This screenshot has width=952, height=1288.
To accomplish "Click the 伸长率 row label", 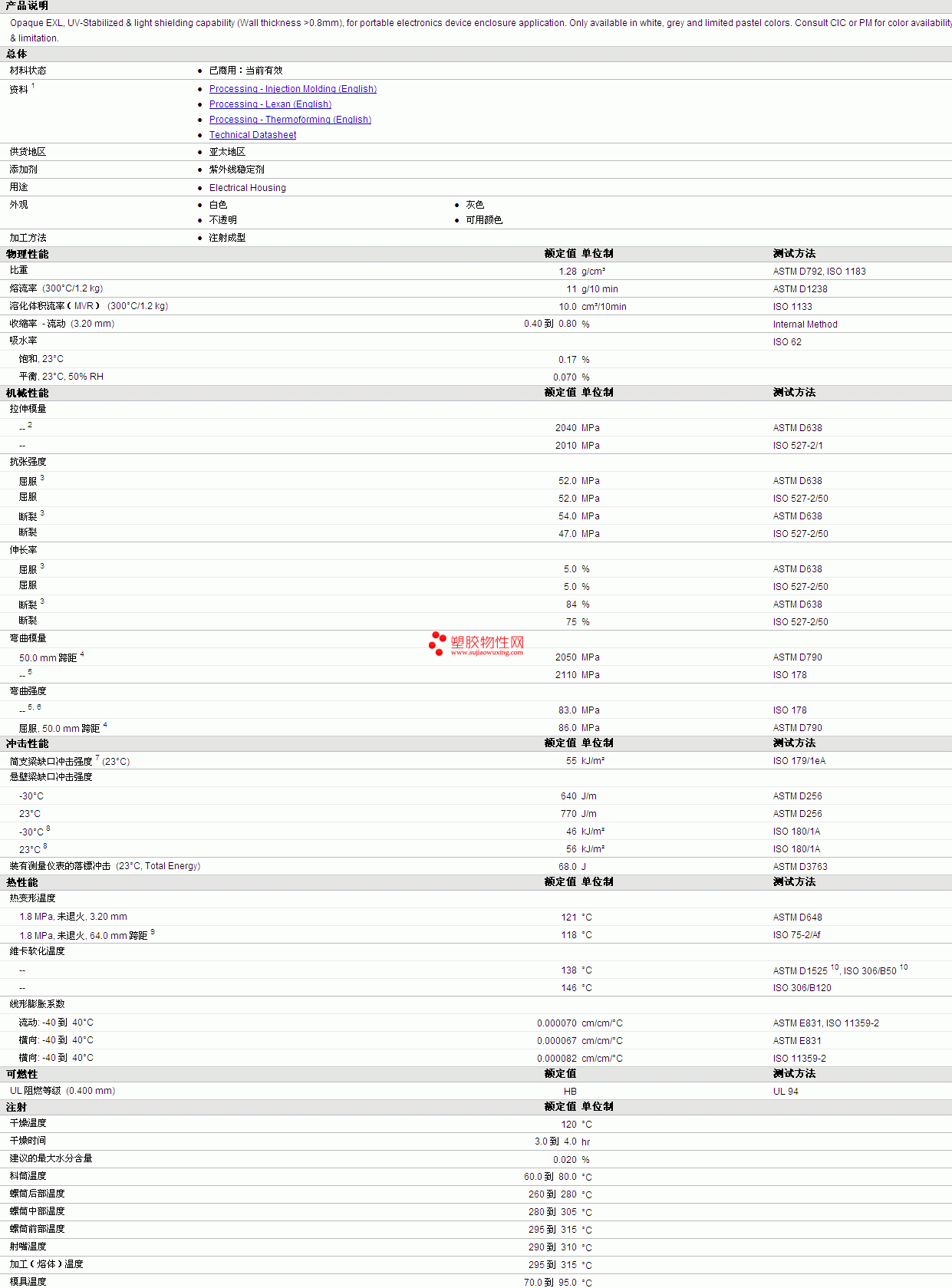I will 23,550.
